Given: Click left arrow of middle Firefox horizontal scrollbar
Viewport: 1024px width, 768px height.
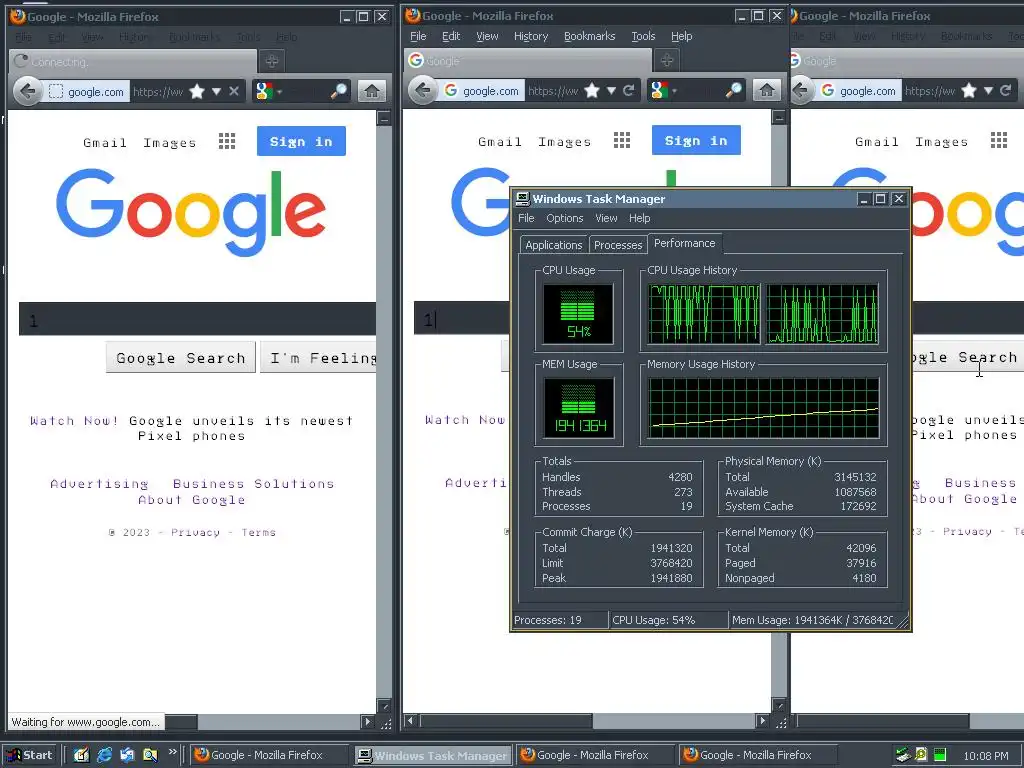Looking at the screenshot, I should click(x=411, y=721).
